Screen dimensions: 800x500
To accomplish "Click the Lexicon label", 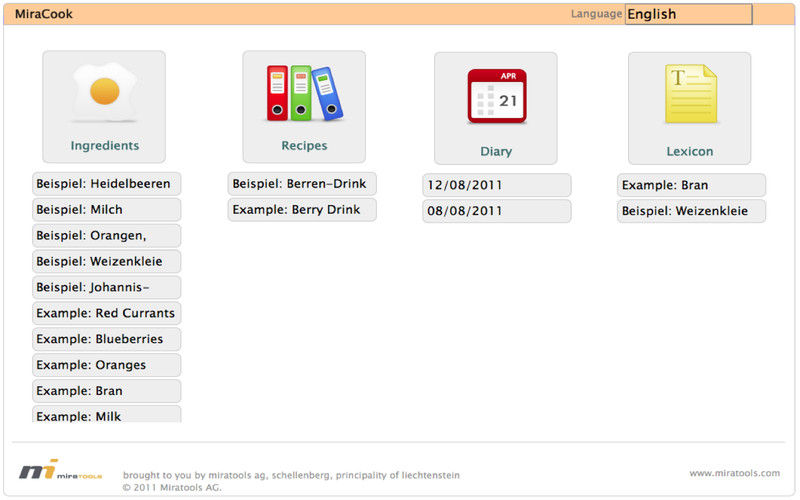I will tap(690, 152).
